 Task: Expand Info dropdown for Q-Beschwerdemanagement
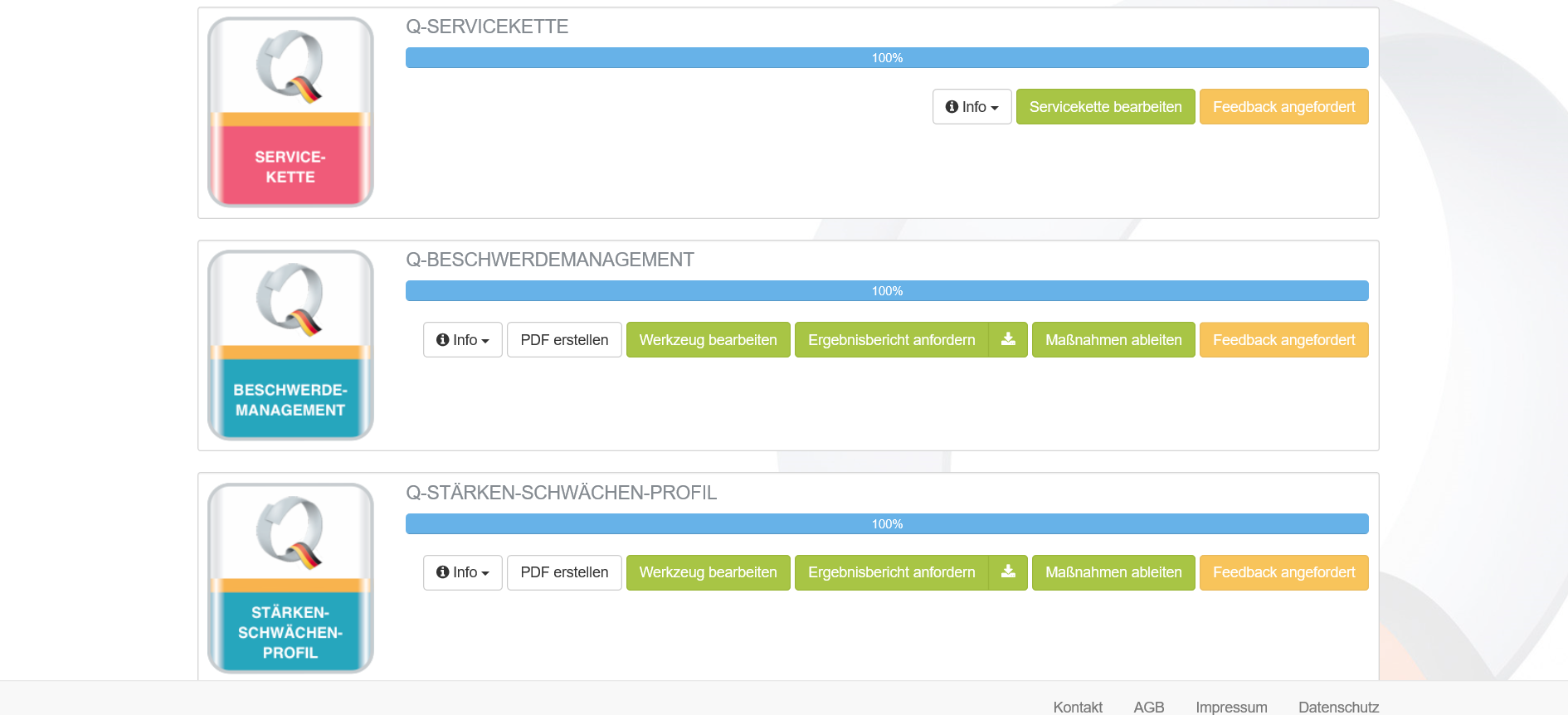[x=462, y=340]
